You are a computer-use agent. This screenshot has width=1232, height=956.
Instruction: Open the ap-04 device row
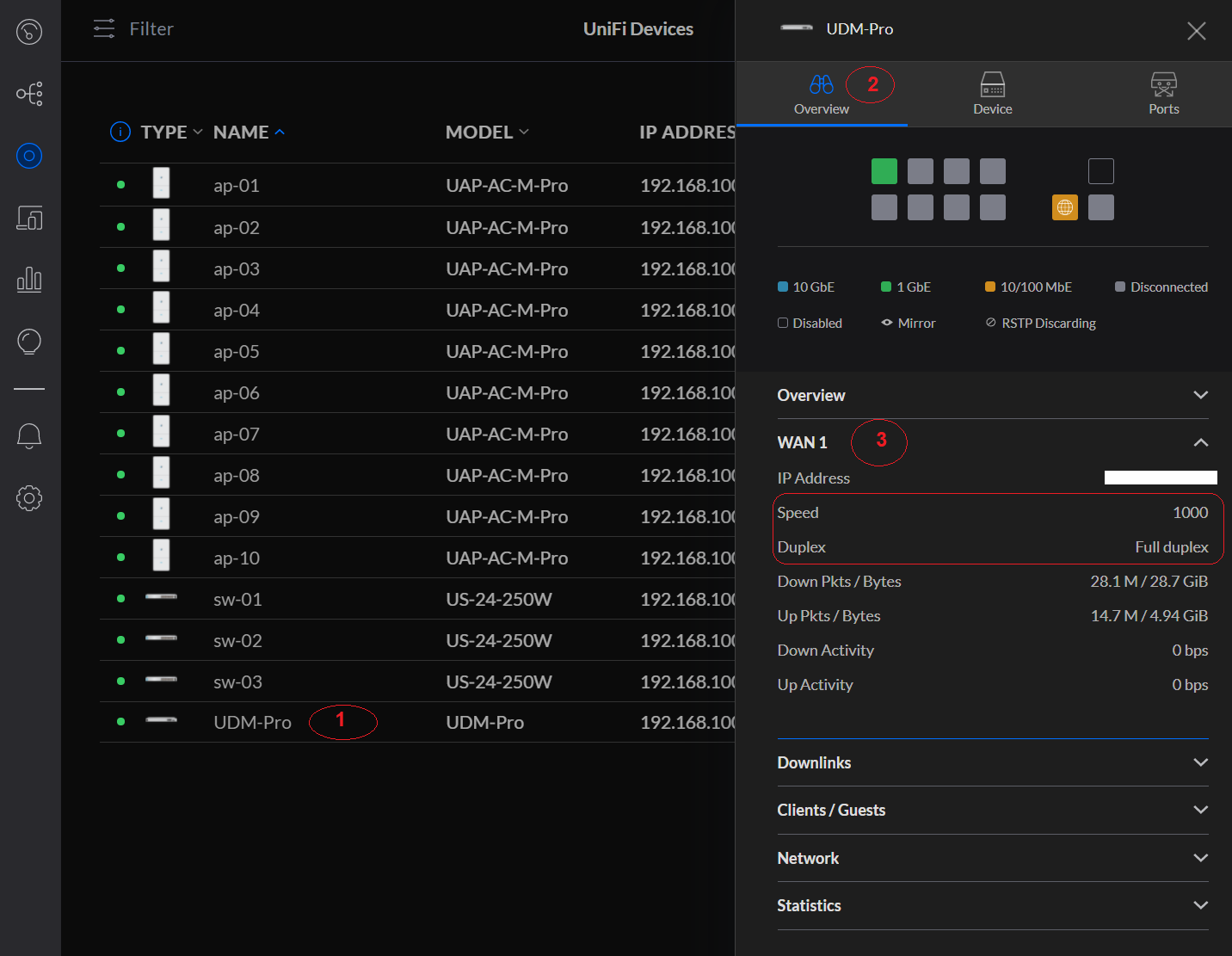(417, 310)
